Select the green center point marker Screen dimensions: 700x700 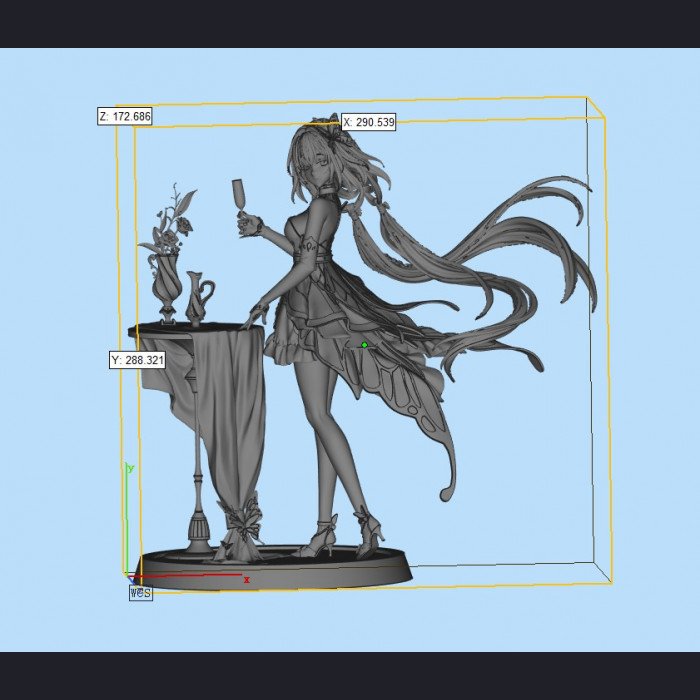(x=364, y=345)
